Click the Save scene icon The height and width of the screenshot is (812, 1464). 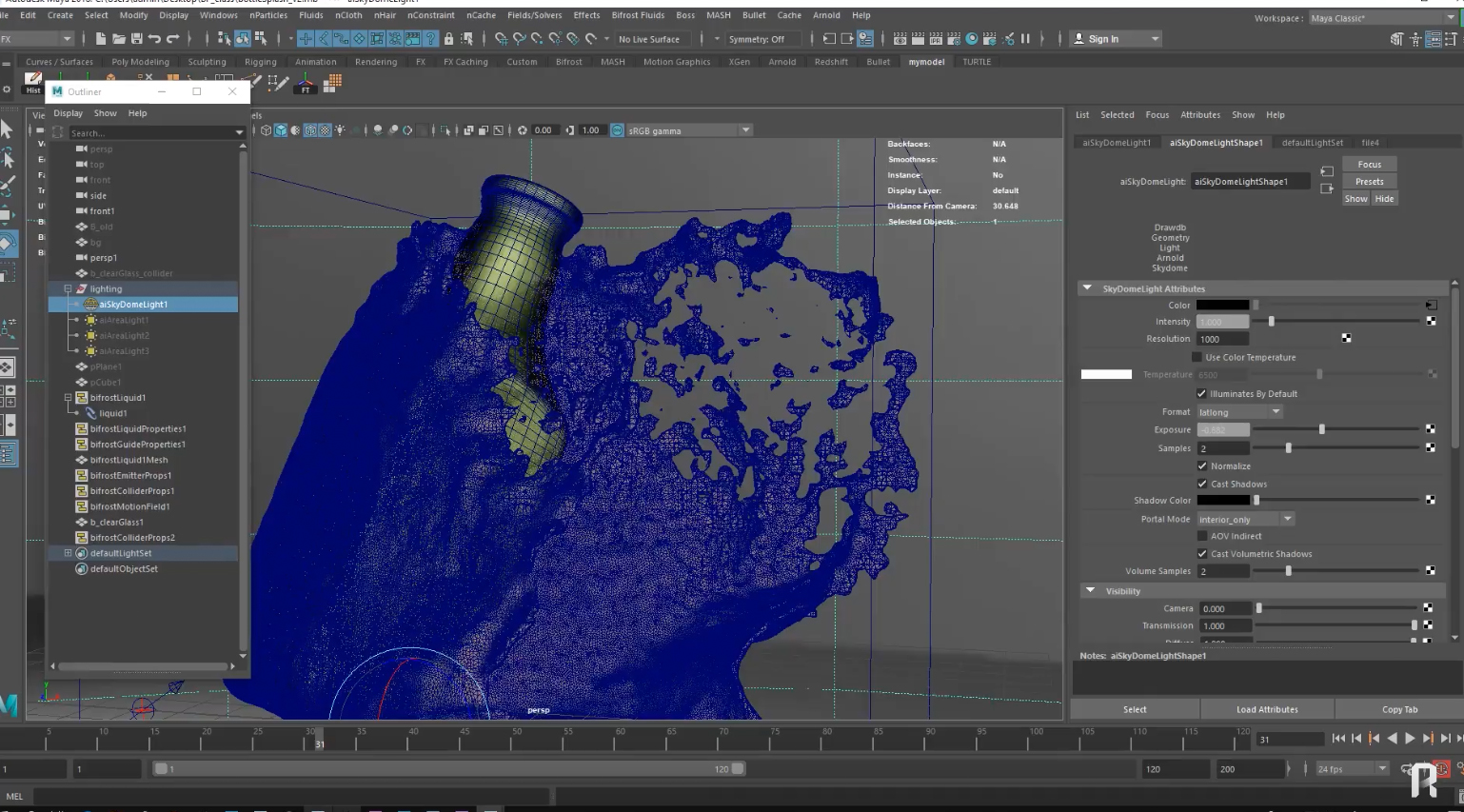tap(136, 39)
